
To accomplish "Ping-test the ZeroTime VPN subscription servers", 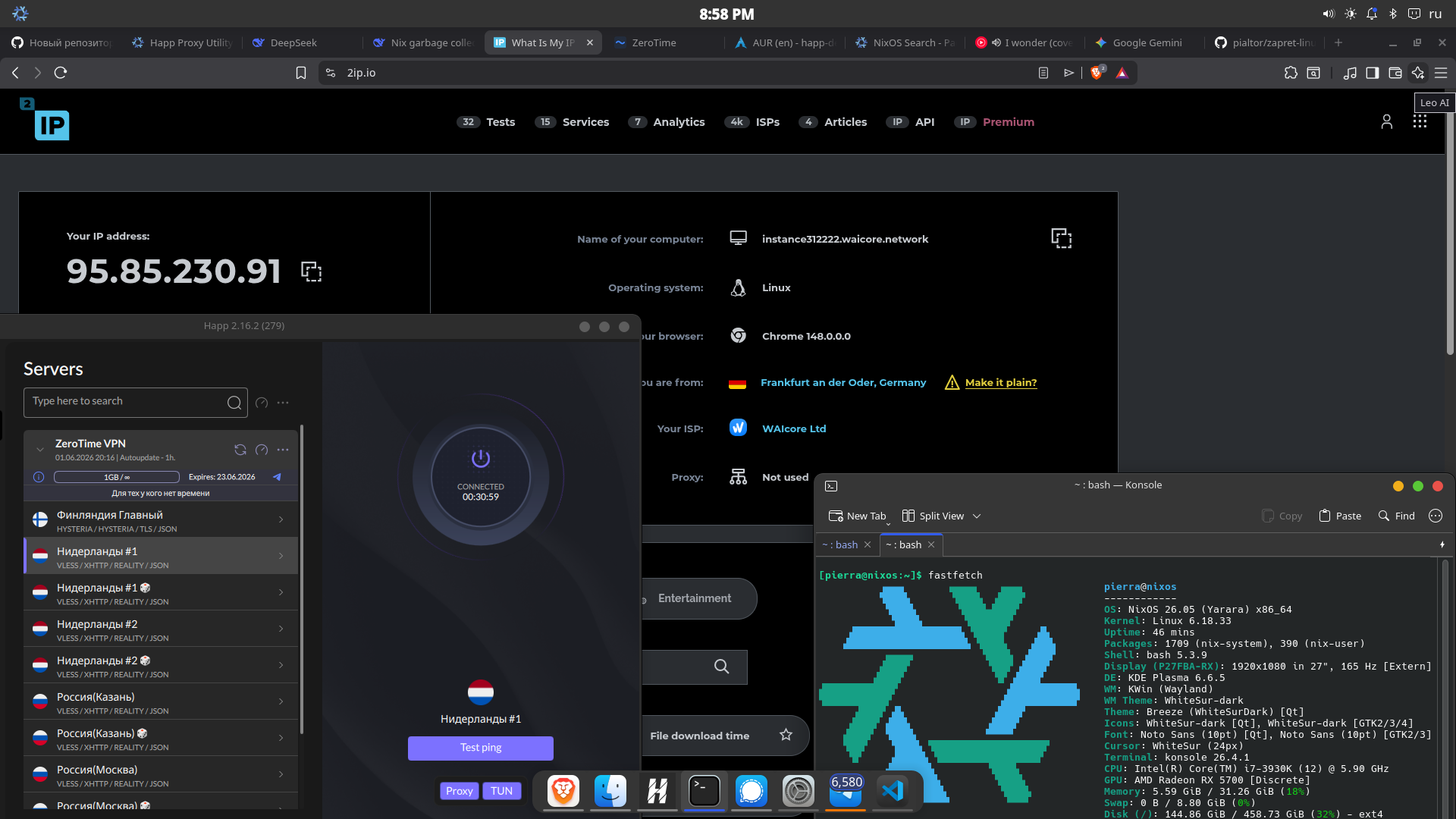I will coord(262,450).
